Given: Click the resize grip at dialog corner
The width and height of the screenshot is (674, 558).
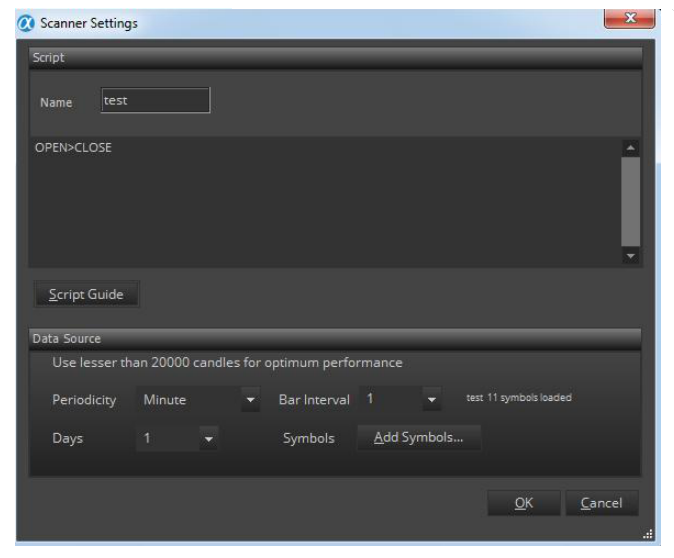Looking at the screenshot, I should 646,534.
